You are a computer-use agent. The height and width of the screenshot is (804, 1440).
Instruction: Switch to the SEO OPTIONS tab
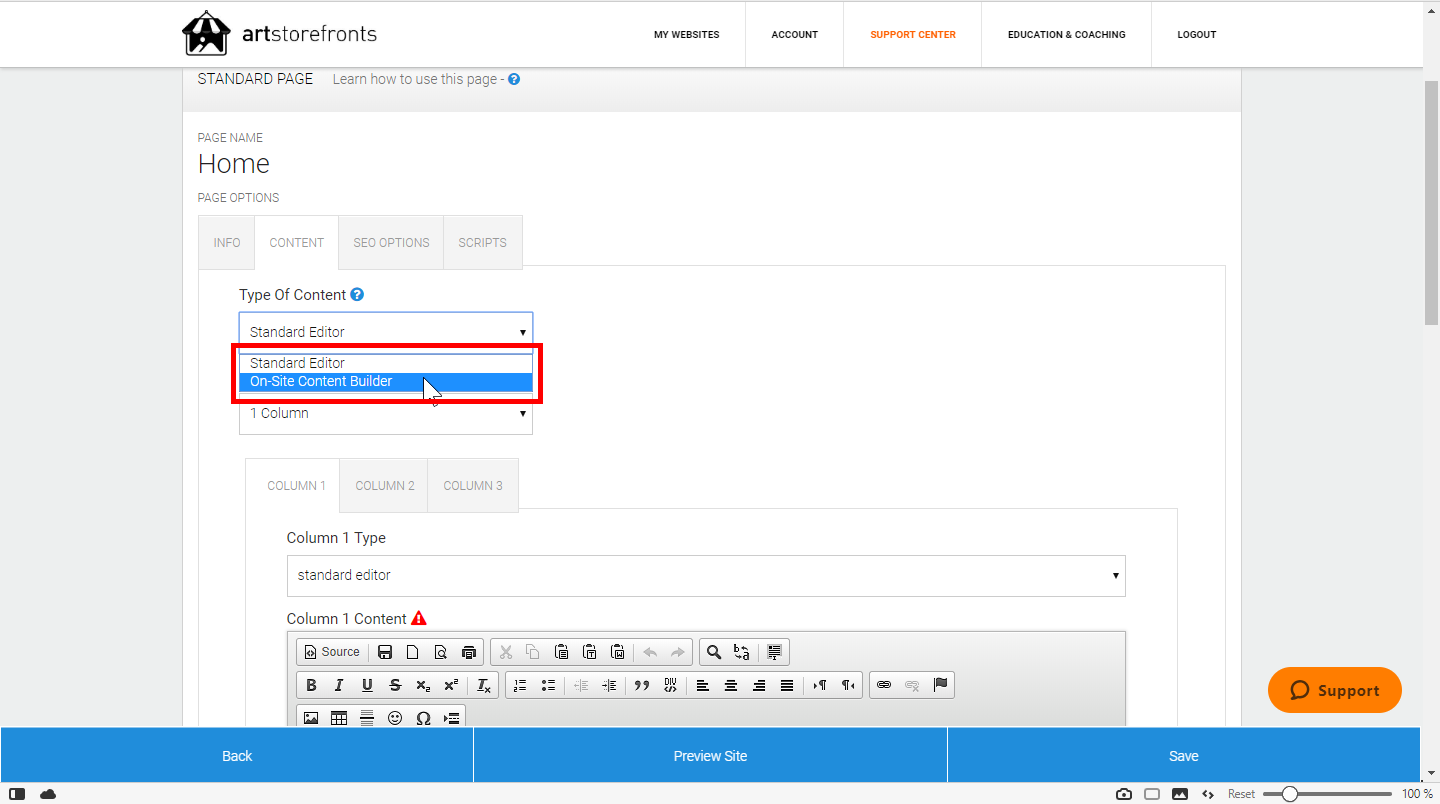coord(391,243)
